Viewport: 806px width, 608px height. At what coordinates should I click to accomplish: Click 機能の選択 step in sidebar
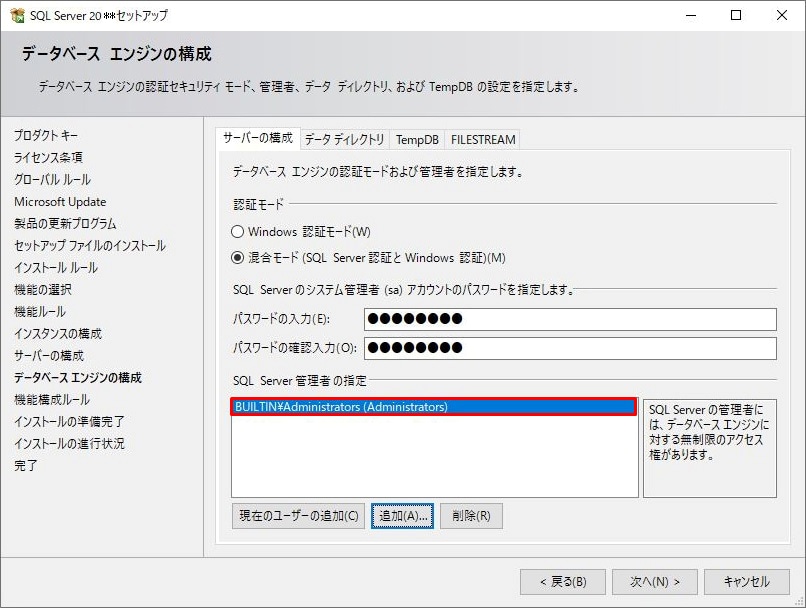43,290
